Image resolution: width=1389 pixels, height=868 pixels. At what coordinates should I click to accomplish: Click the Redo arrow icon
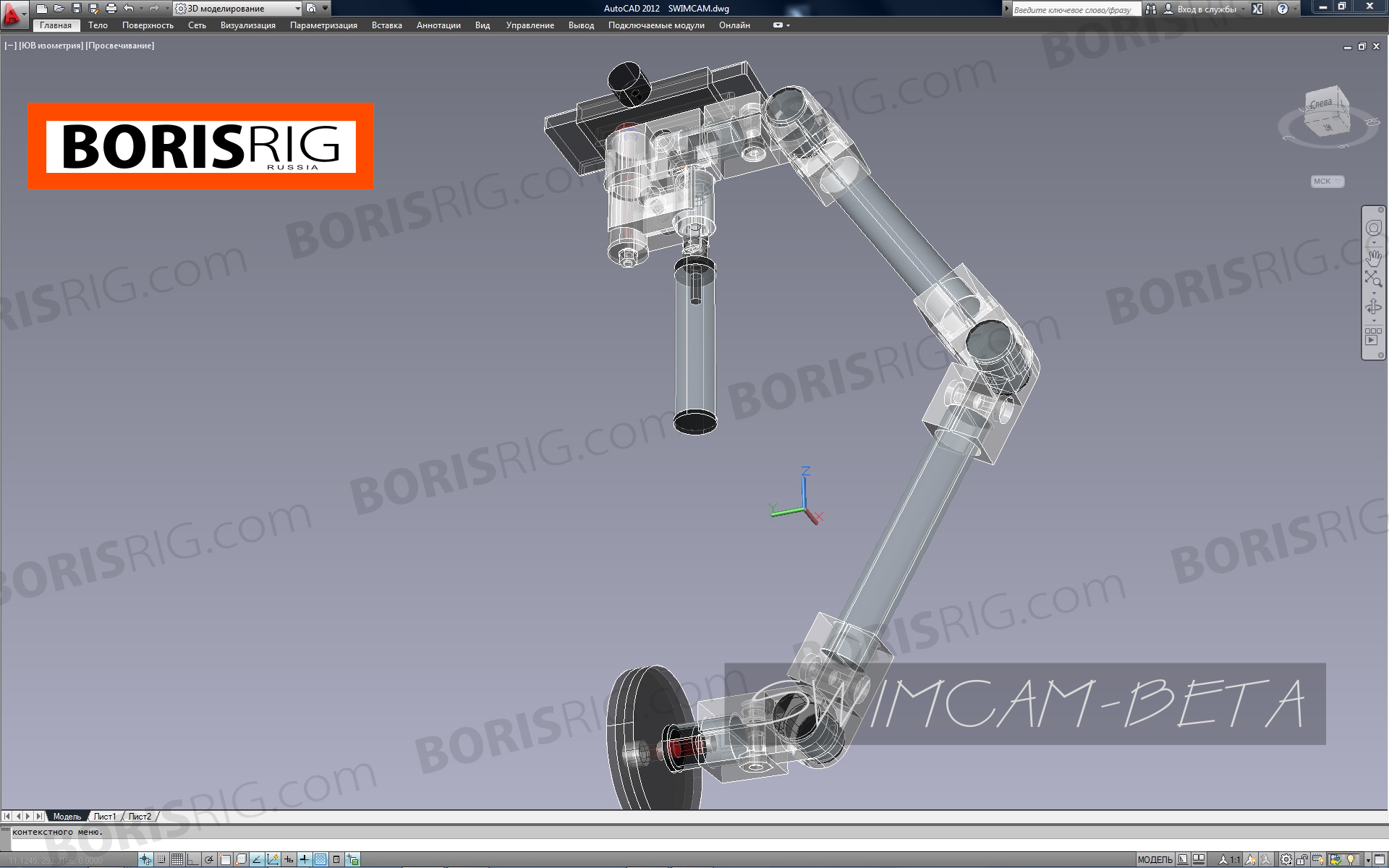click(153, 9)
